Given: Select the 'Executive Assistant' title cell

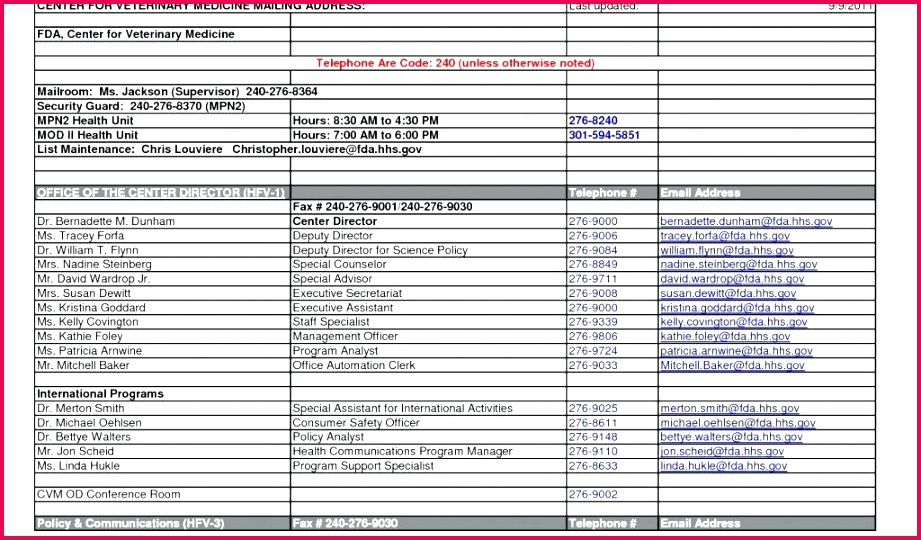Looking at the screenshot, I should coord(428,308).
